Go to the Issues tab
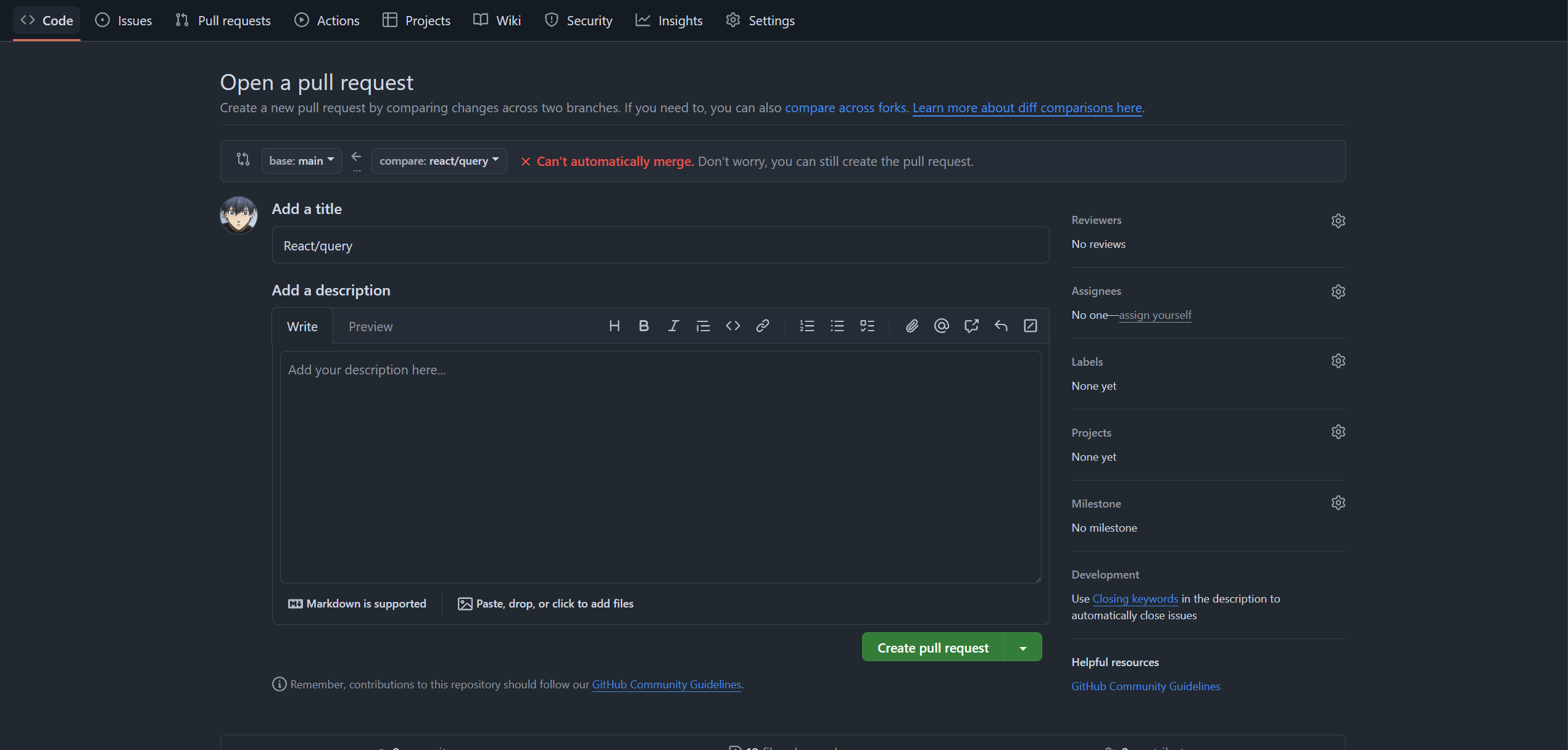This screenshot has height=750, width=1568. coord(123,20)
